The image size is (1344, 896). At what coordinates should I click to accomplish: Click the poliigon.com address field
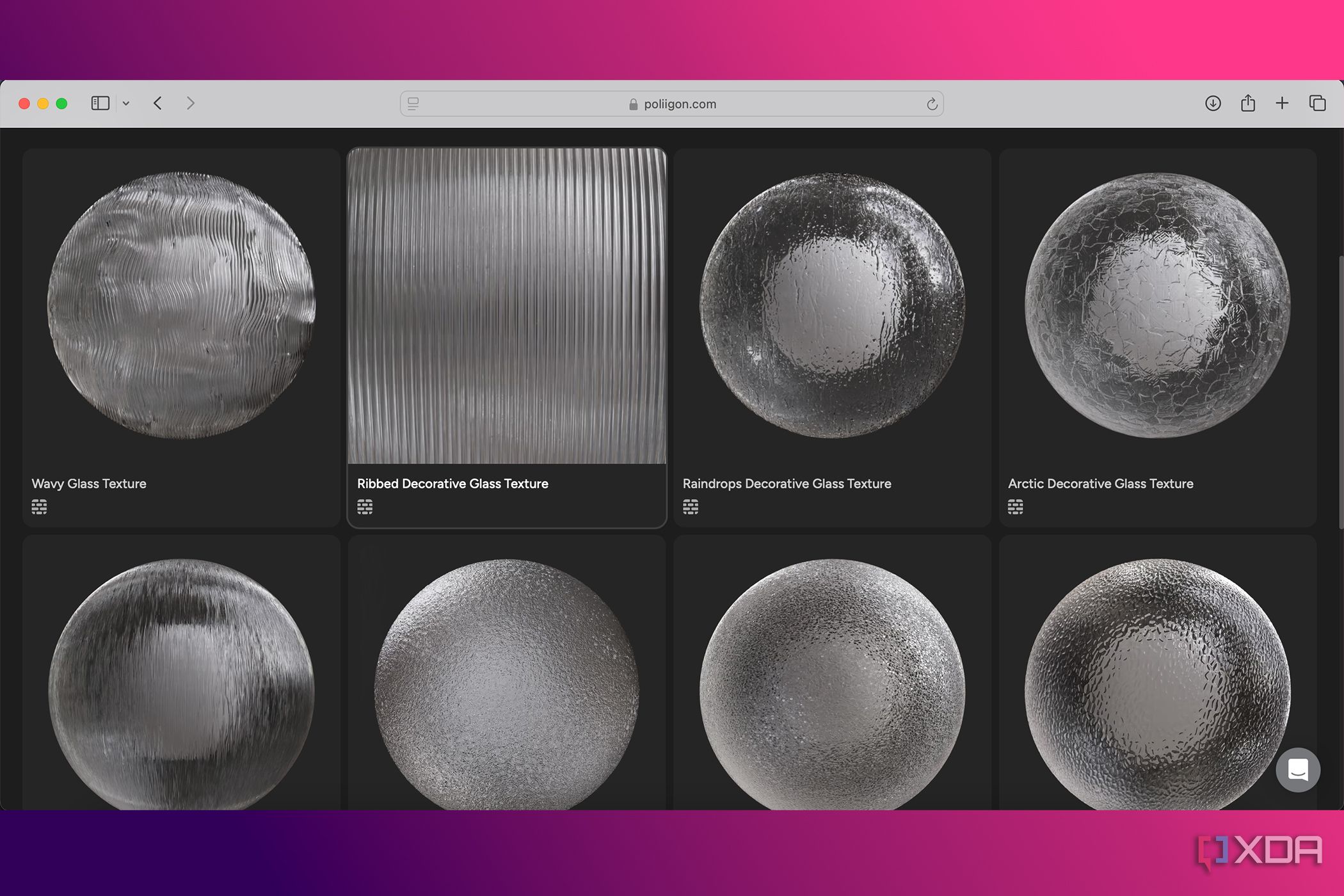click(672, 104)
